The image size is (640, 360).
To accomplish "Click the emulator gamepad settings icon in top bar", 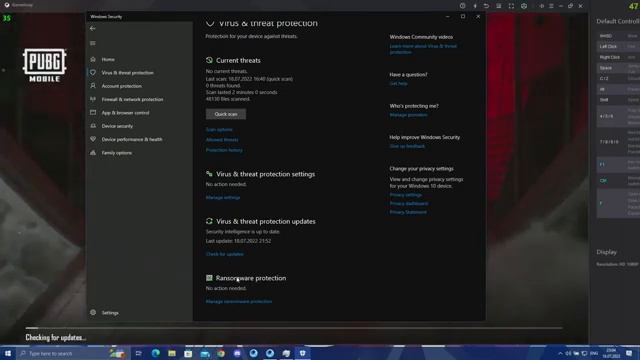I will pyautogui.click(x=524, y=6).
